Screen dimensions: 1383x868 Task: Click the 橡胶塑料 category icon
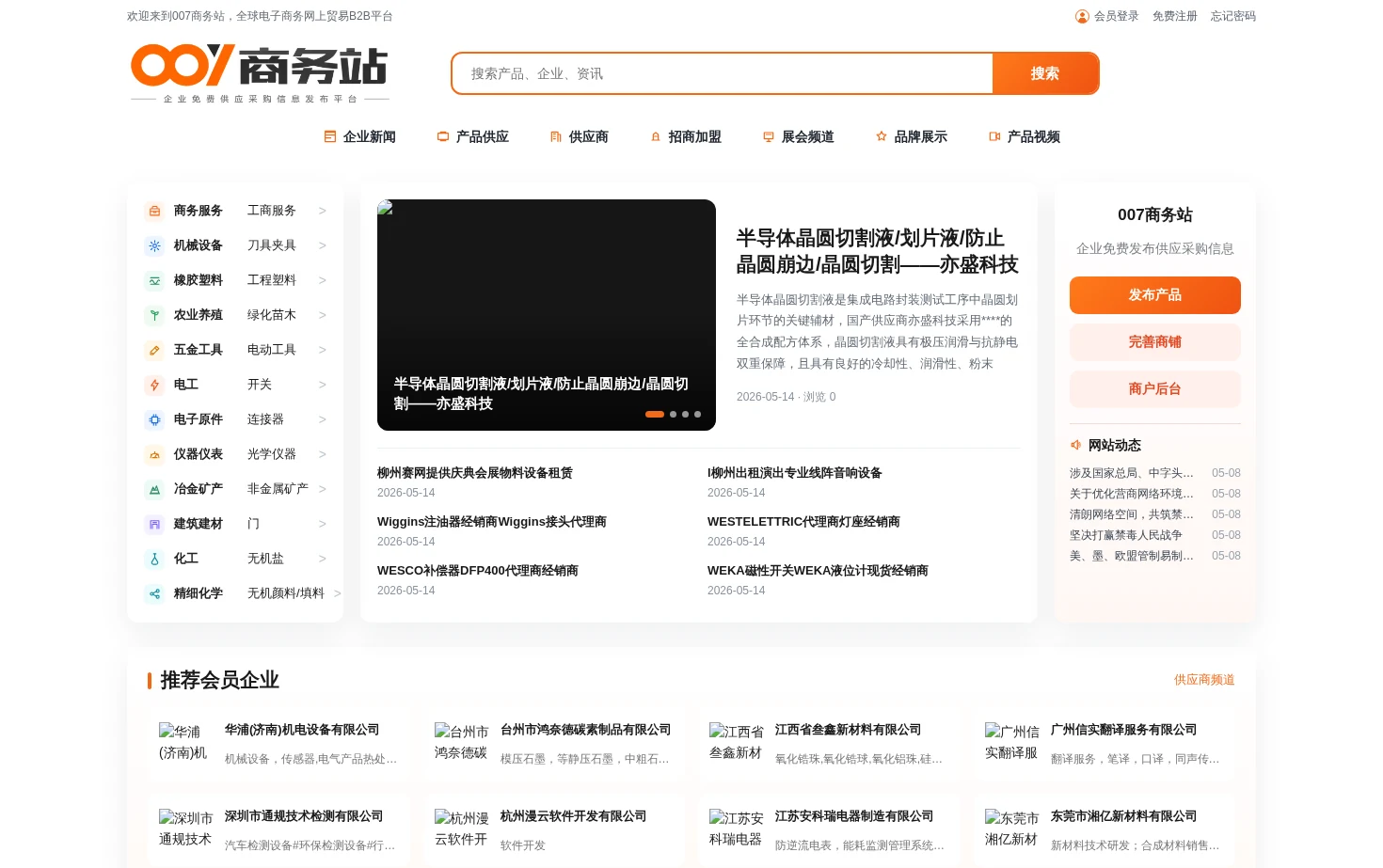coord(154,280)
